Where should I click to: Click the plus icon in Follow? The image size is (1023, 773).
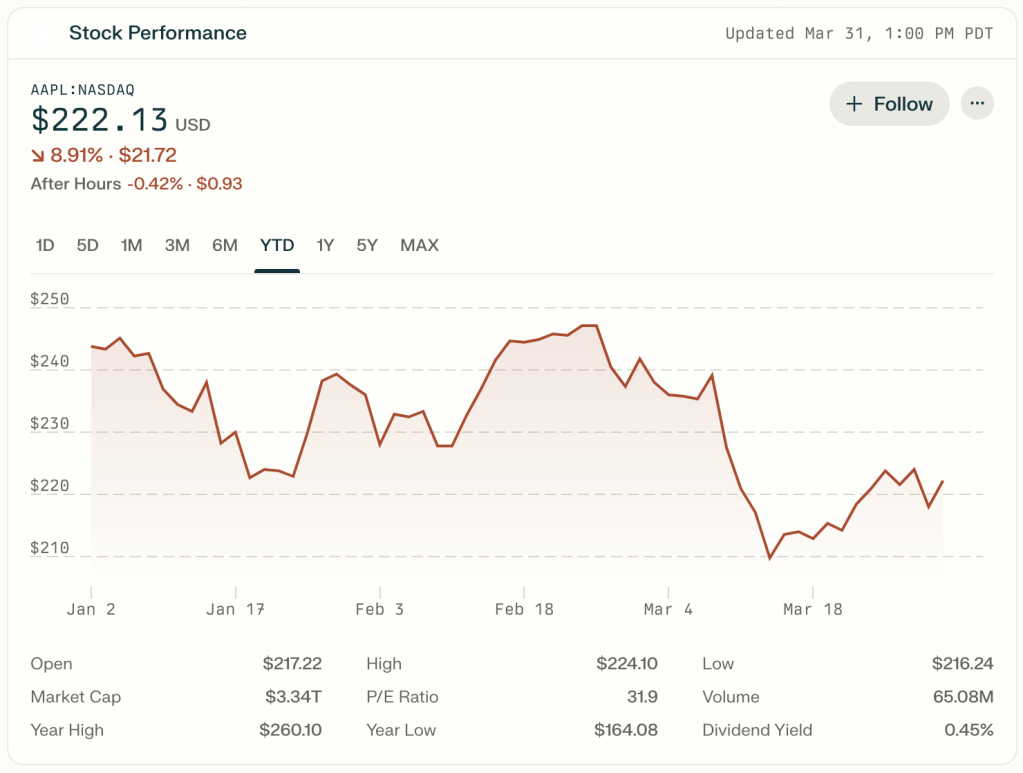(854, 104)
